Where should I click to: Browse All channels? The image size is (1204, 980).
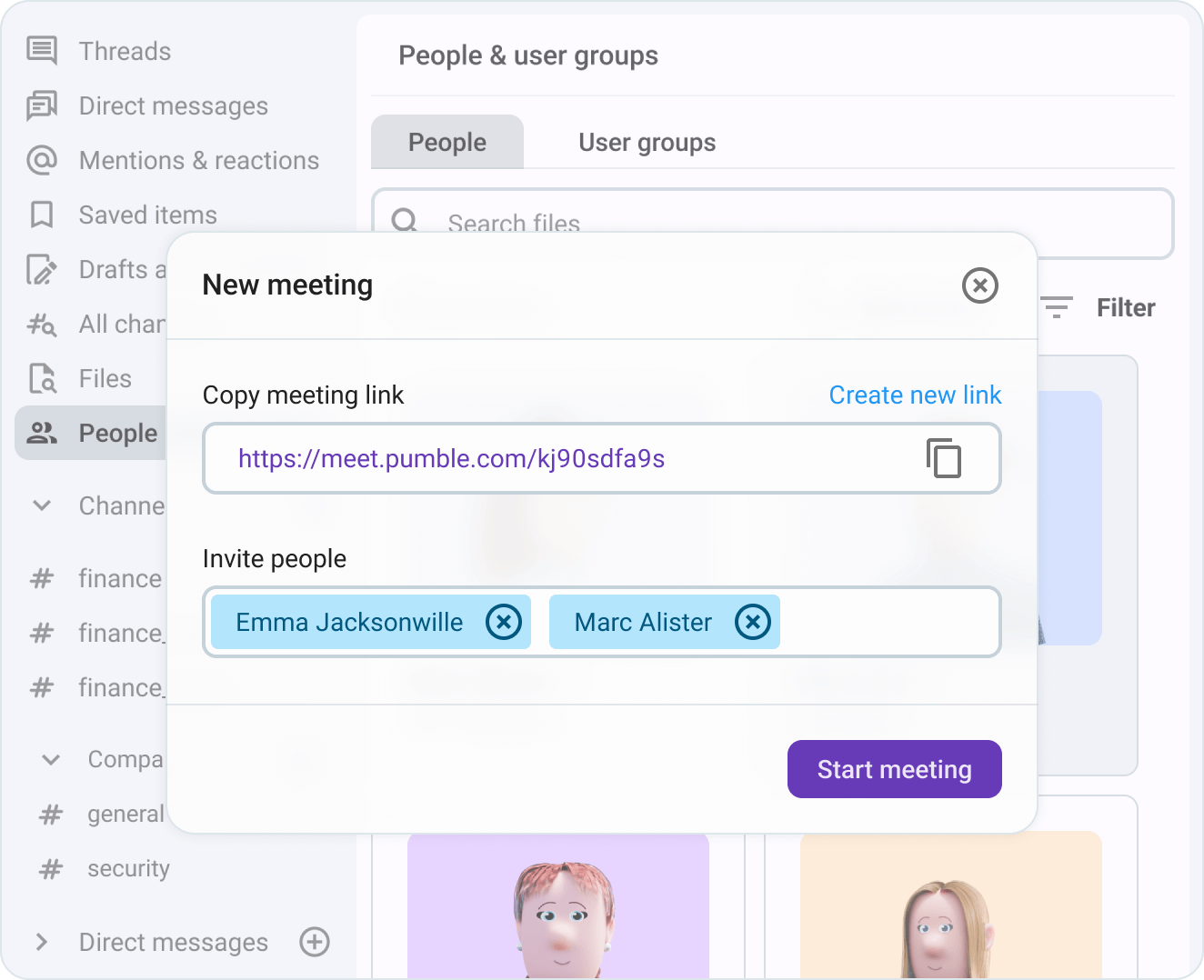click(123, 324)
